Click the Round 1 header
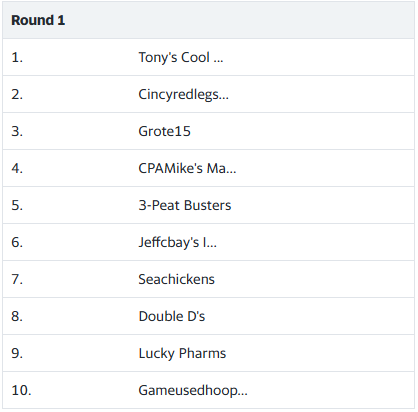 38,20
